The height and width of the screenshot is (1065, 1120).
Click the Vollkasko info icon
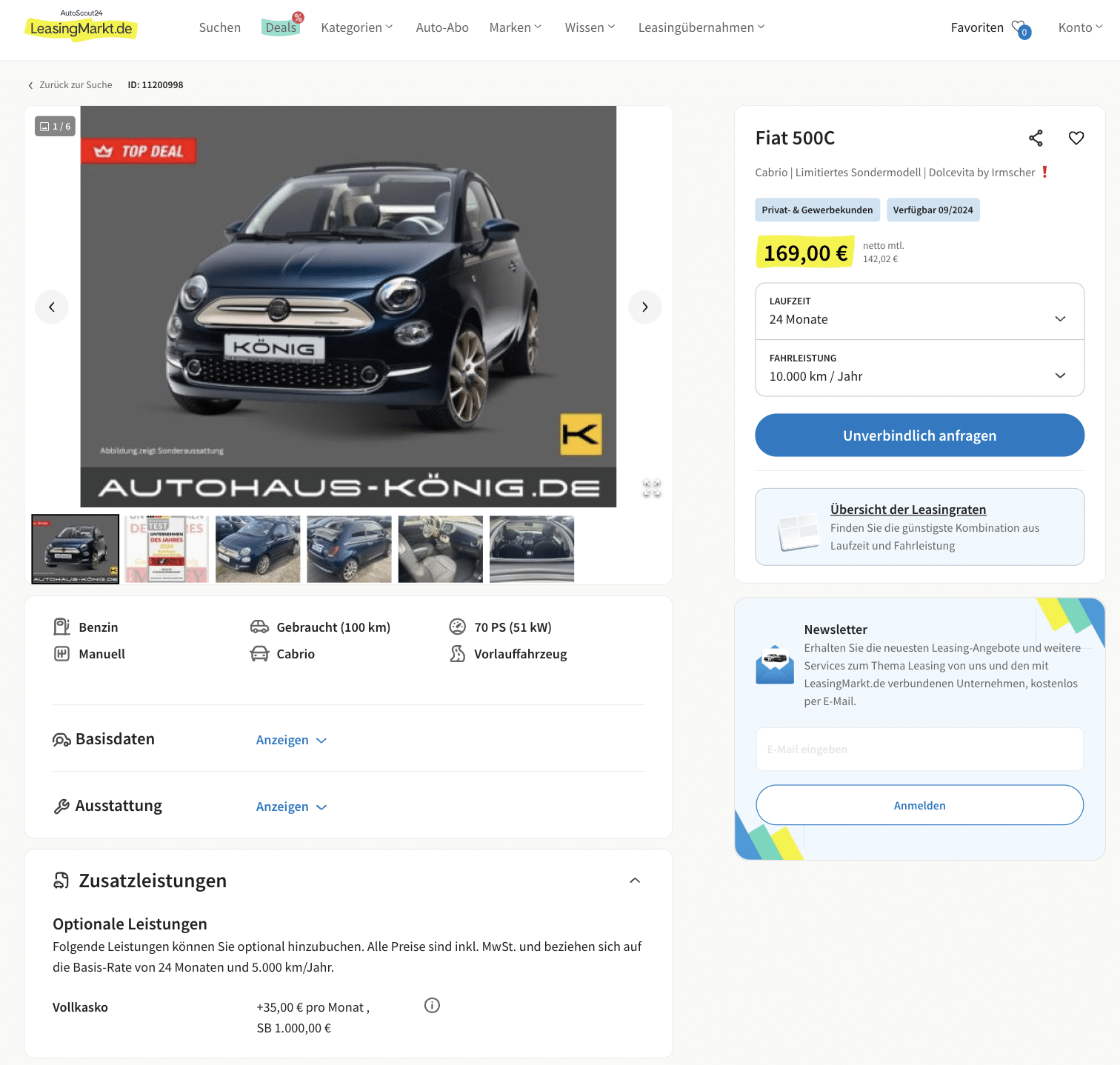(x=432, y=1005)
